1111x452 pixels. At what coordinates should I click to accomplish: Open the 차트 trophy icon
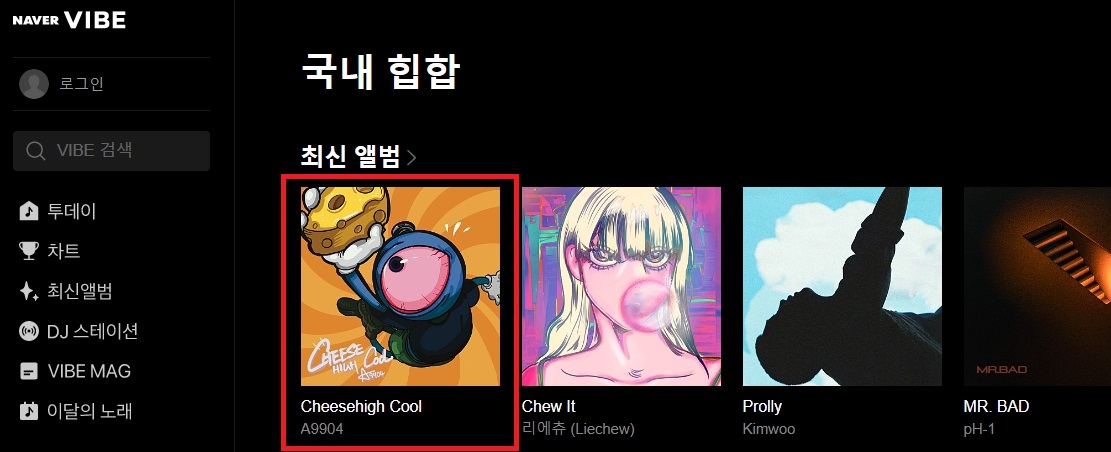(28, 251)
